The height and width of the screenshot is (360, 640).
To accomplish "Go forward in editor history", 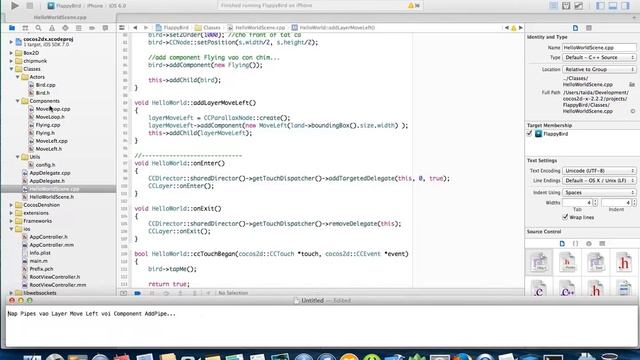I will (x=145, y=28).
